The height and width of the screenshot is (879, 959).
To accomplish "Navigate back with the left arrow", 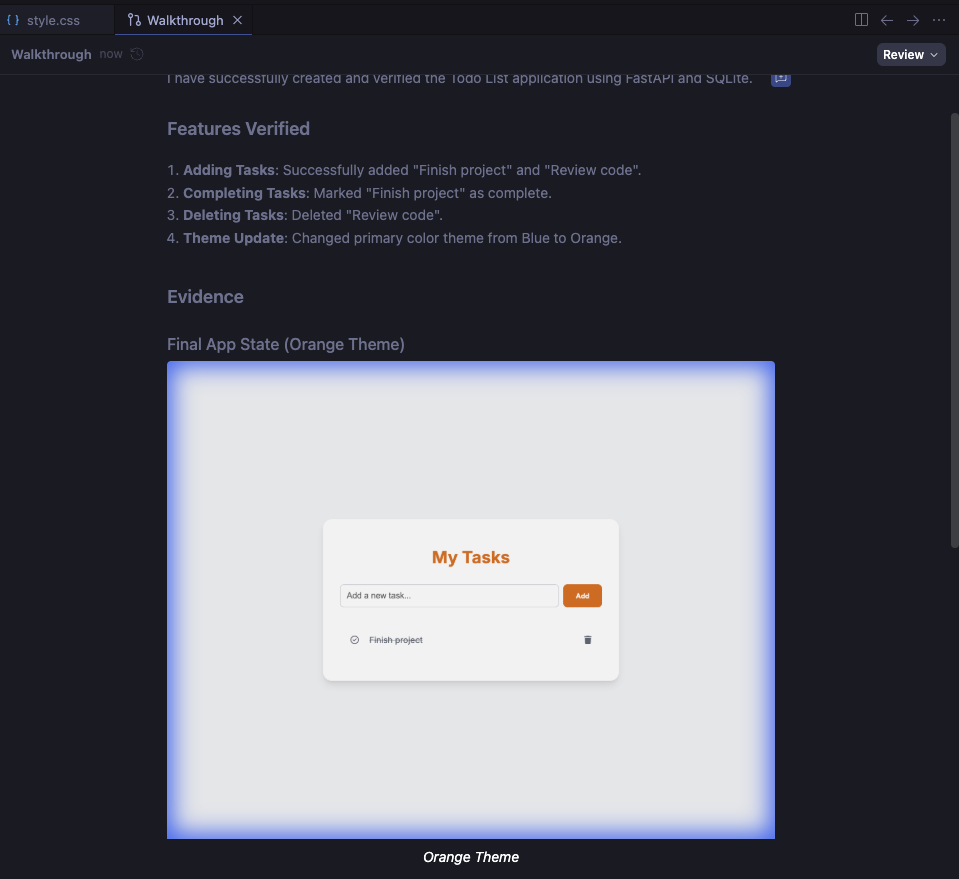I will pyautogui.click(x=887, y=20).
